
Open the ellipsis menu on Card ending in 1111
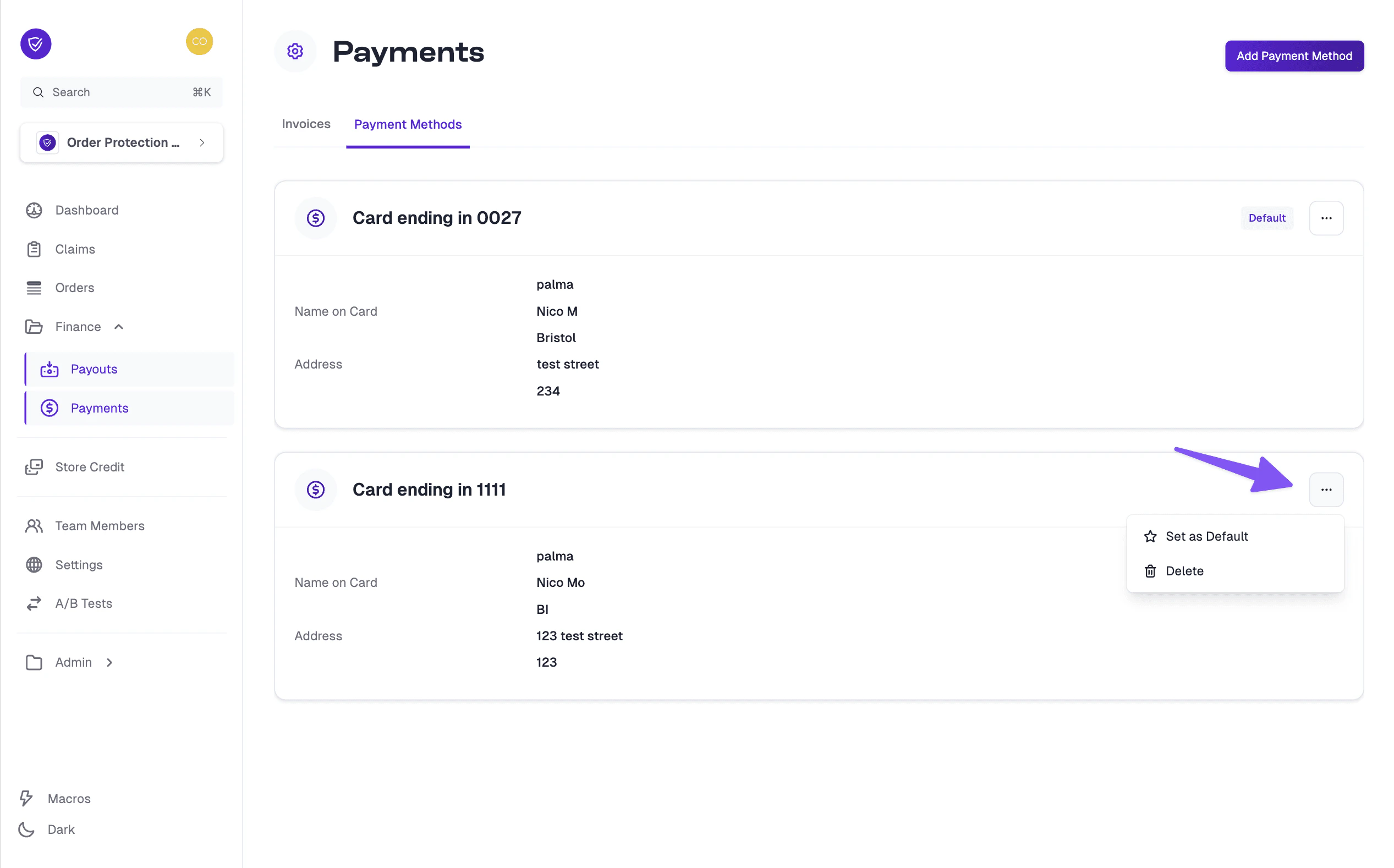1326,489
